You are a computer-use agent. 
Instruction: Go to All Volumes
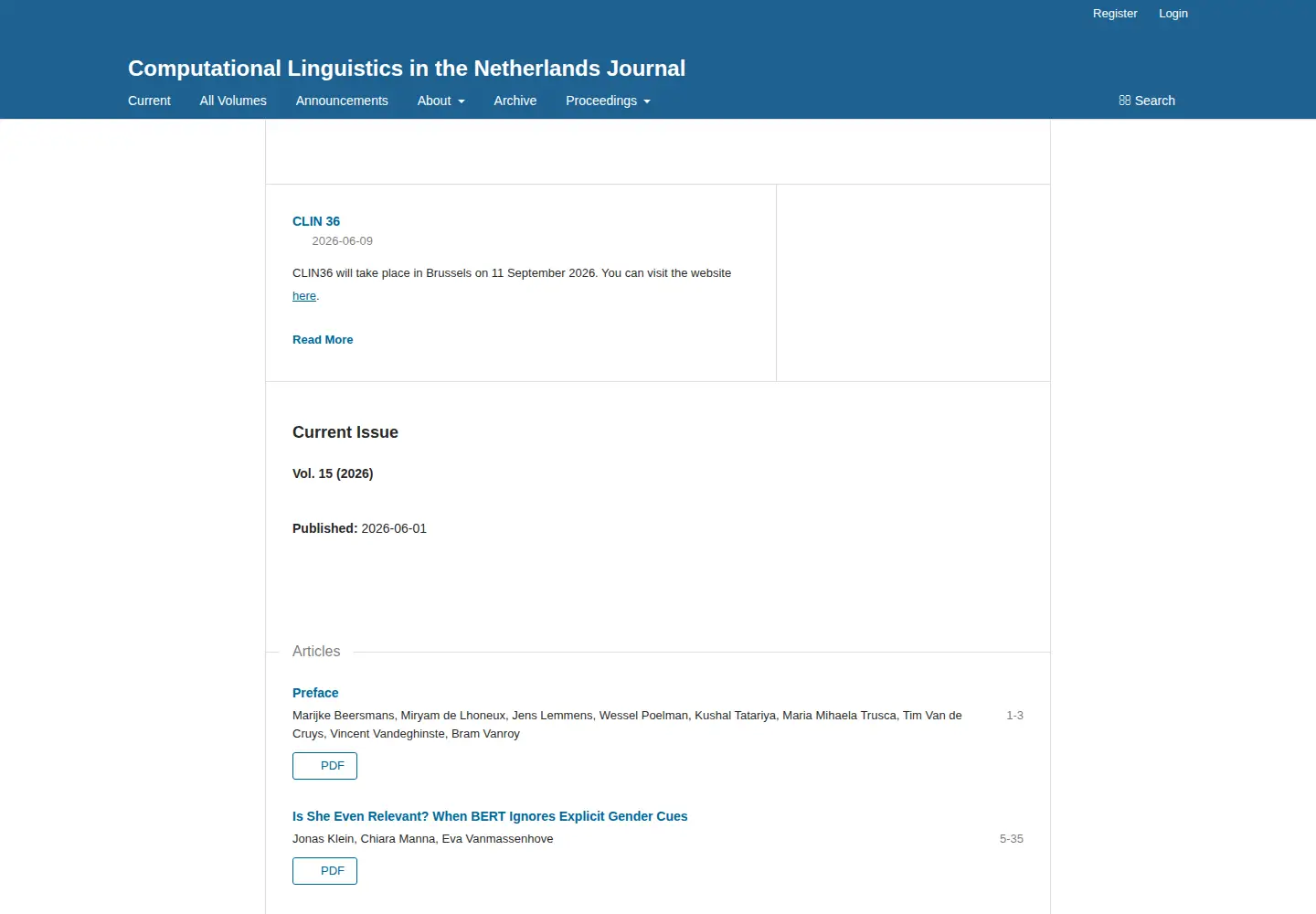coord(233,101)
